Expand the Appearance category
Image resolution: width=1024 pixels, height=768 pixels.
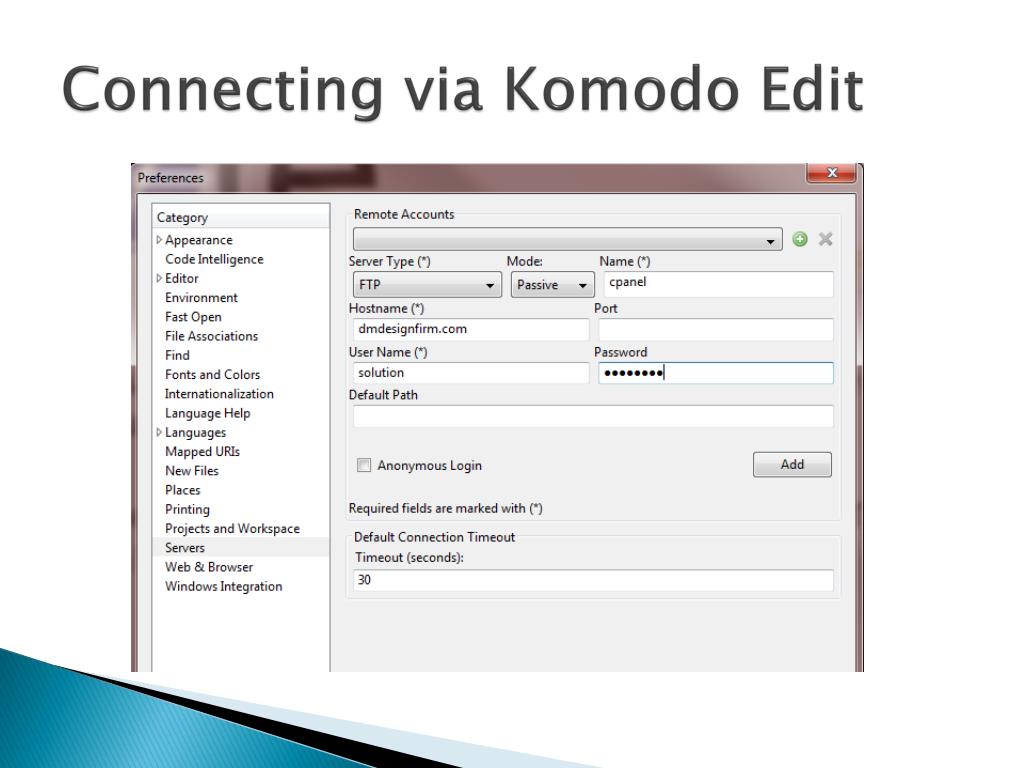pyautogui.click(x=159, y=240)
